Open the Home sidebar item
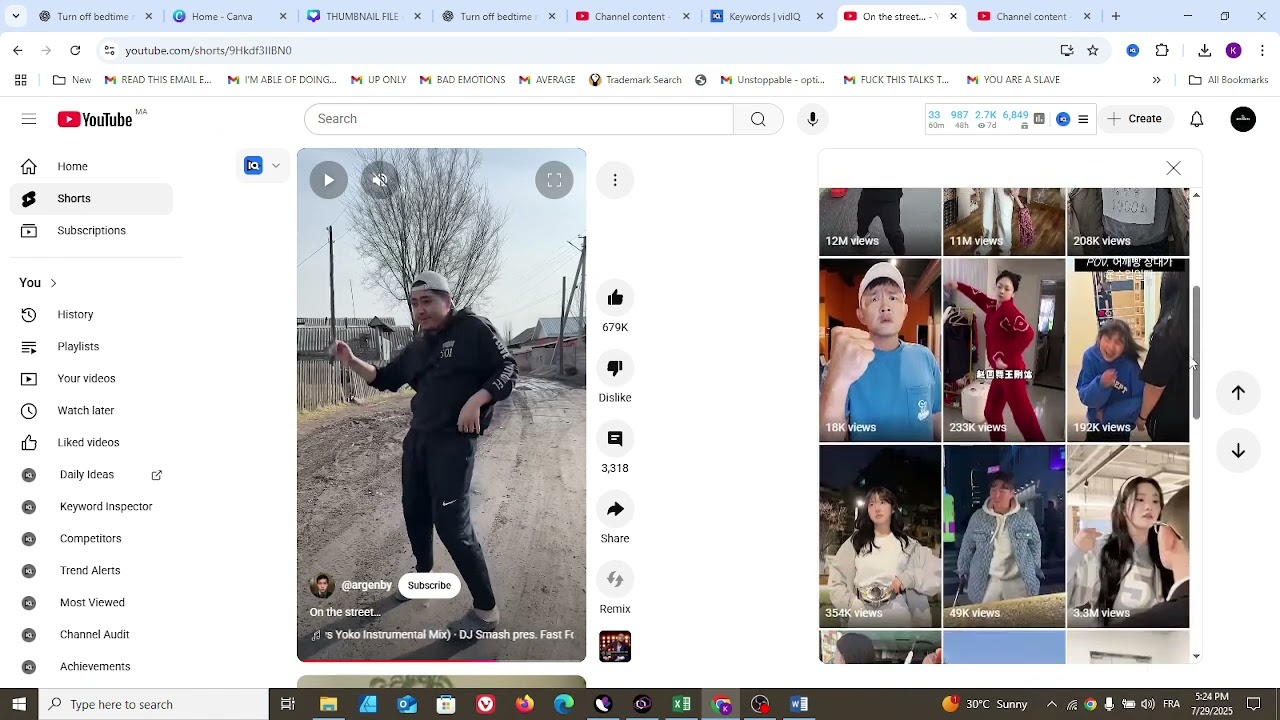1280x720 pixels. pyautogui.click(x=91, y=167)
